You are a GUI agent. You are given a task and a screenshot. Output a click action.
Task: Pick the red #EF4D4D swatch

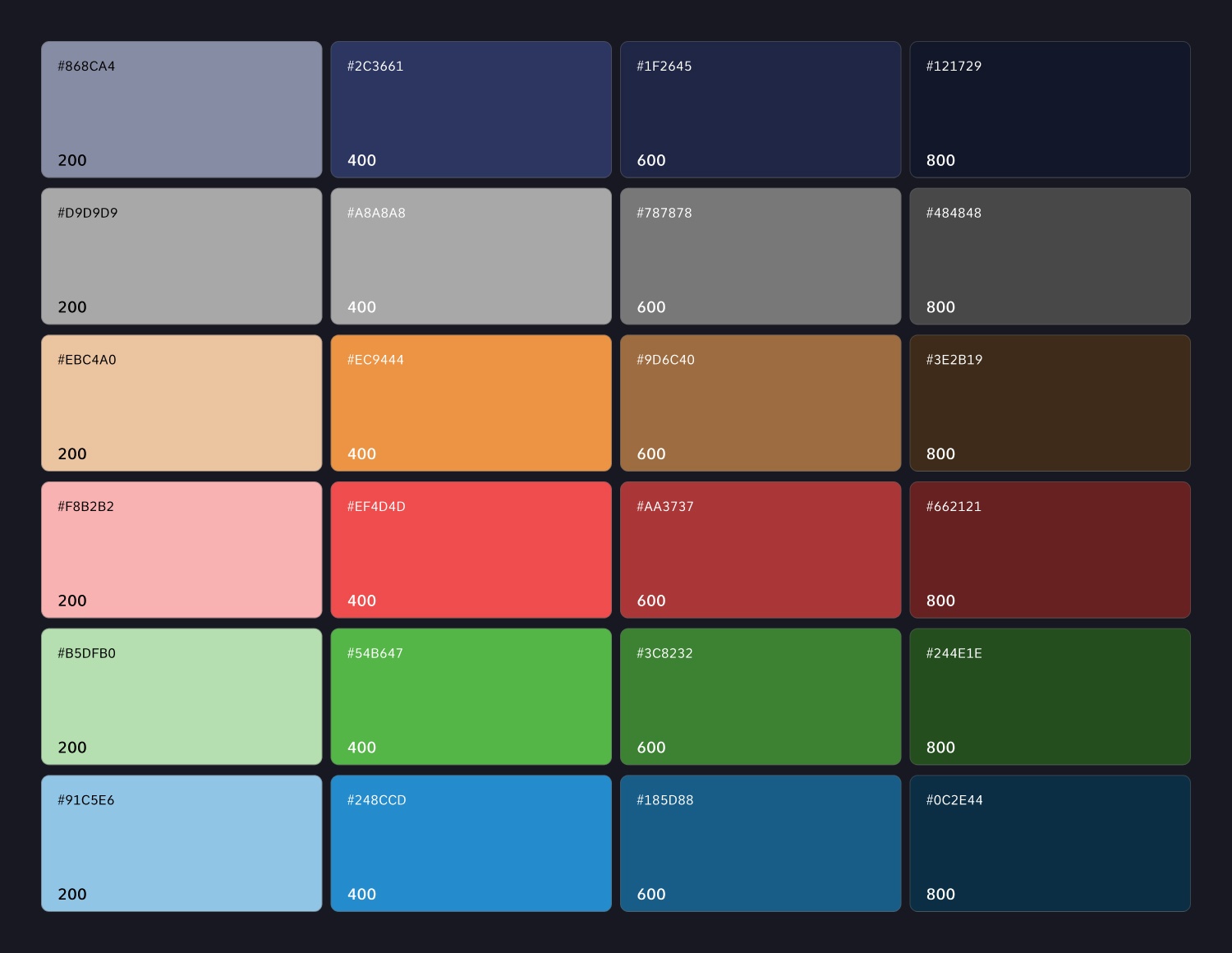click(471, 550)
